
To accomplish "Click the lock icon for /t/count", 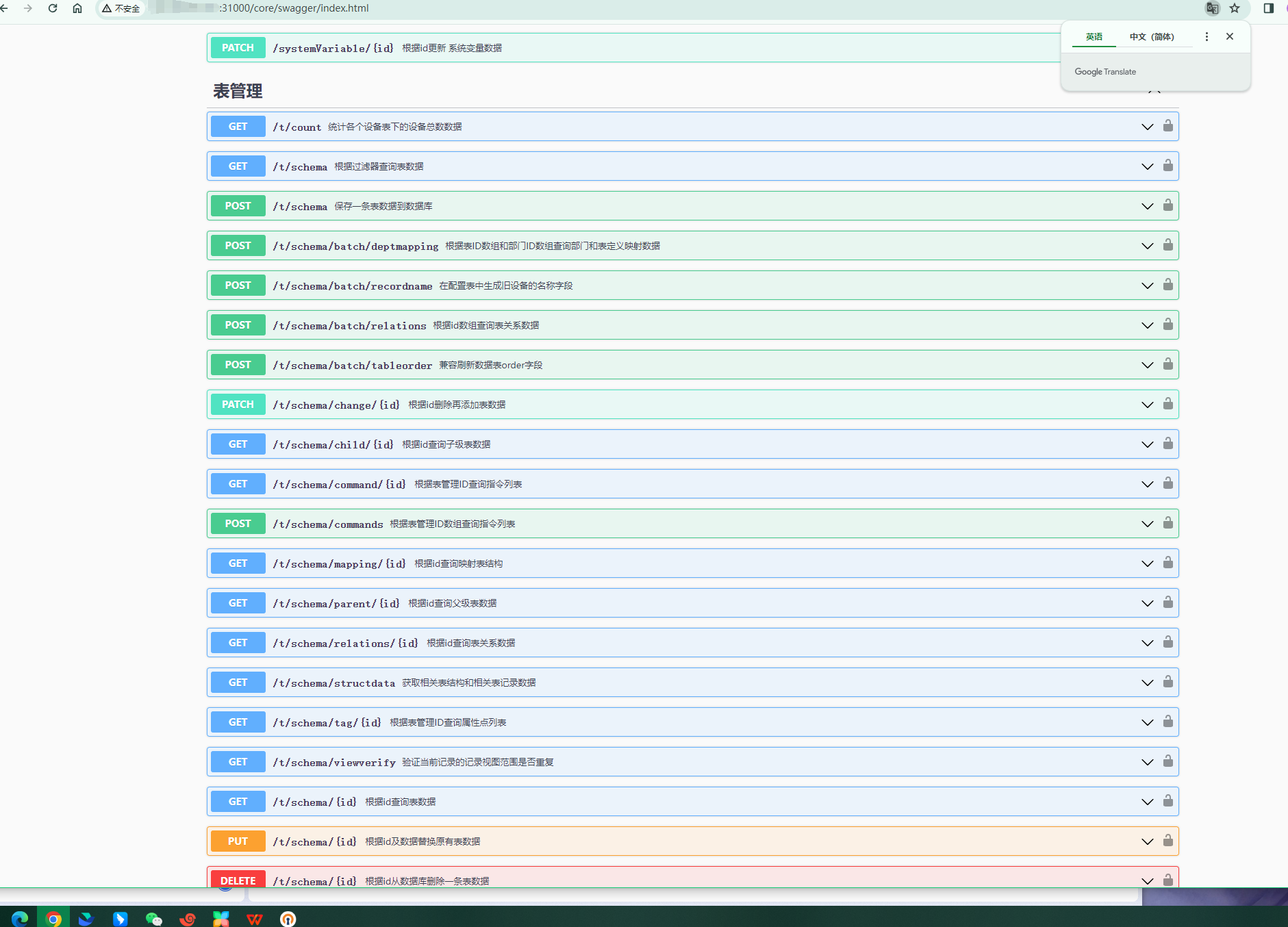I will [1168, 126].
